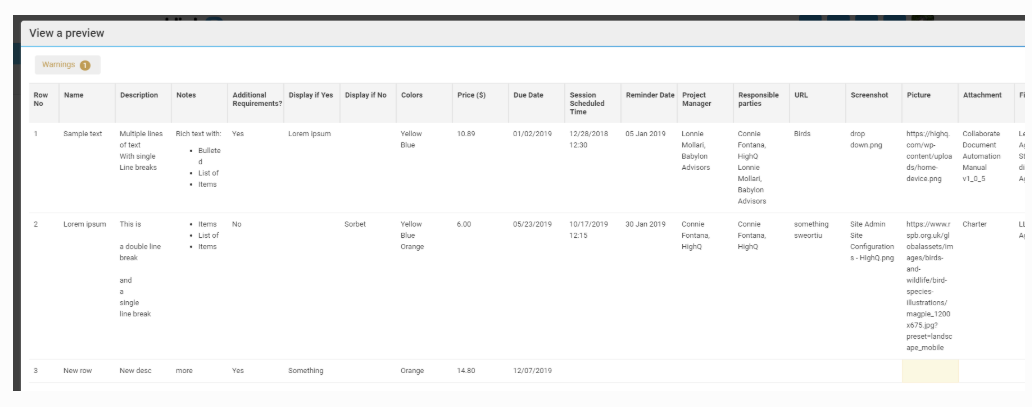Screen dimensions: 1032x407
Task: Click the Reminder Date column header
Action: tap(650, 96)
